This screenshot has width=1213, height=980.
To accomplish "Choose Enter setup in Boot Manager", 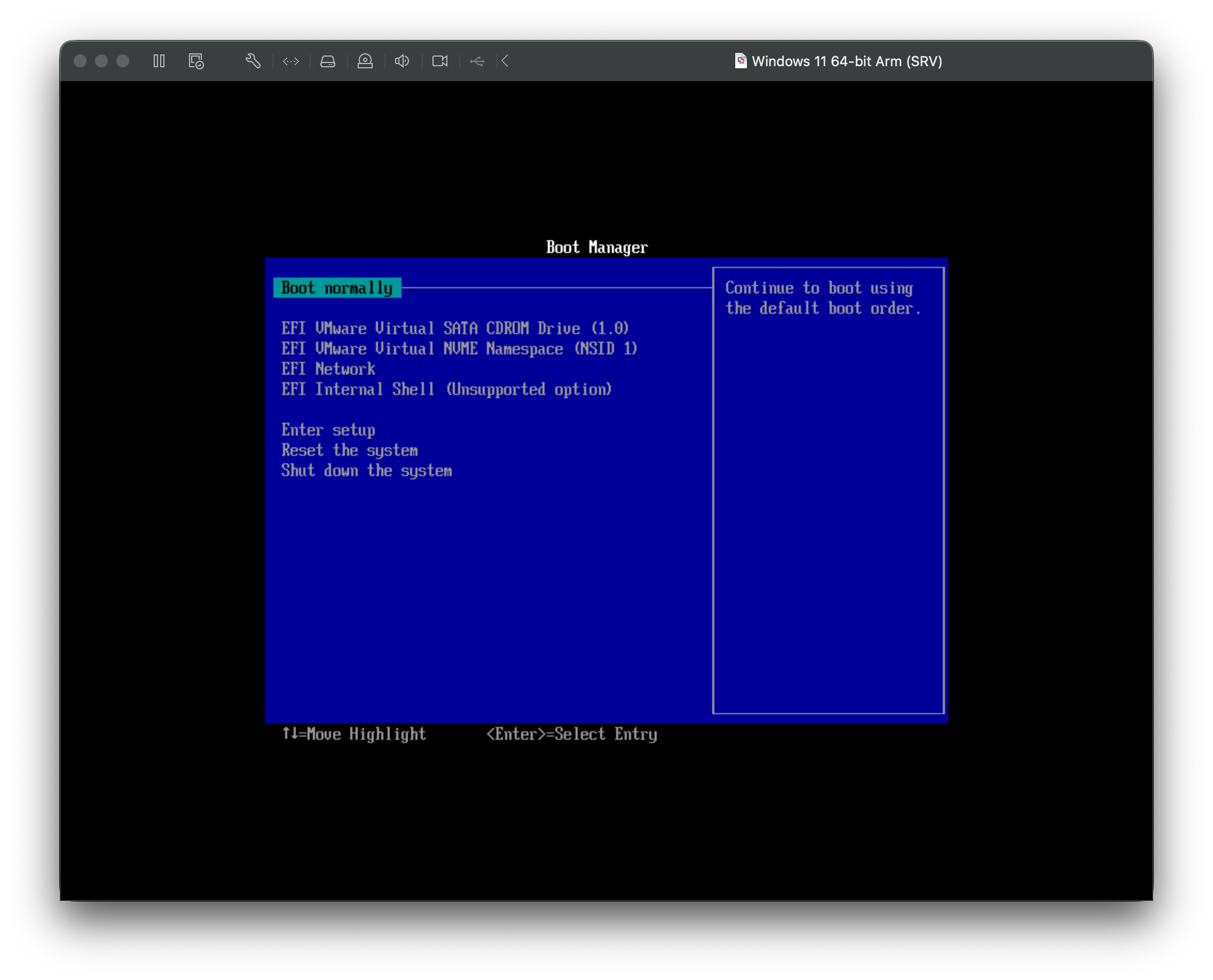I will 328,430.
